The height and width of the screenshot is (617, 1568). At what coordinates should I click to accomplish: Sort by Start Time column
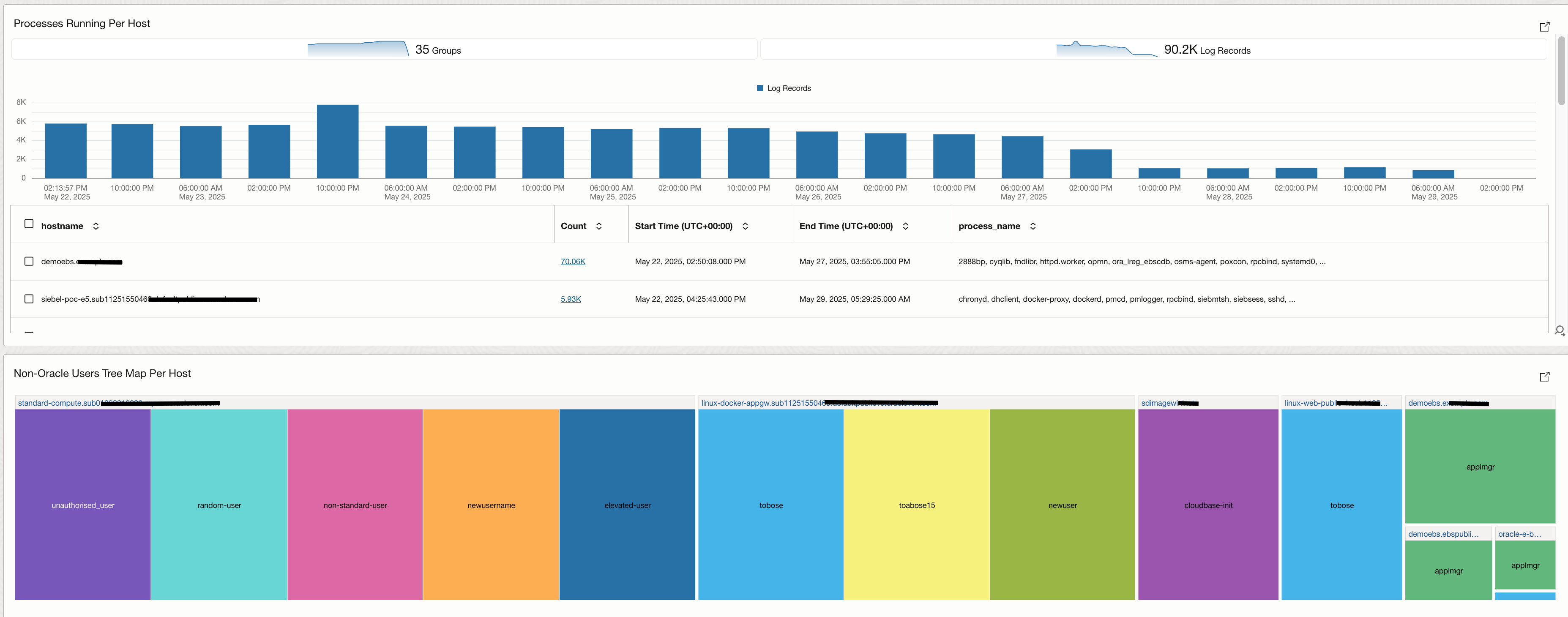tap(745, 227)
